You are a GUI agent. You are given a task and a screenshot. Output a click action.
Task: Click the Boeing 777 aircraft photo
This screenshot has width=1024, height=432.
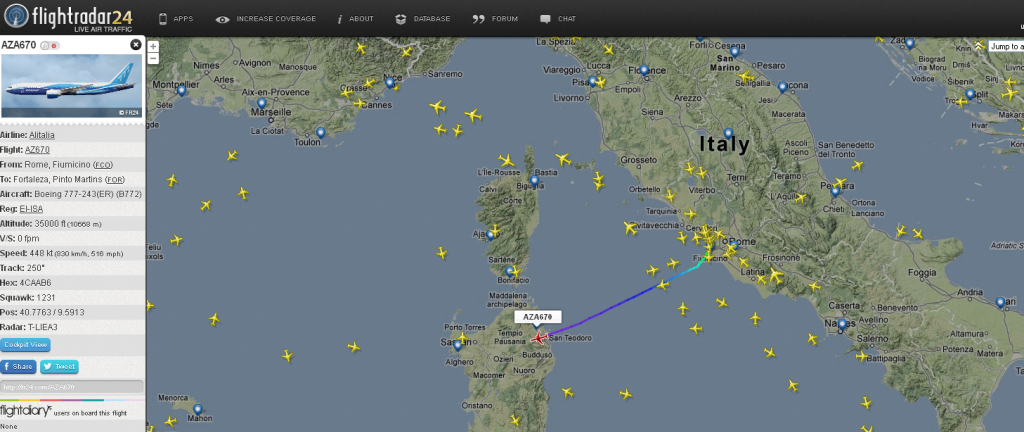coord(71,86)
